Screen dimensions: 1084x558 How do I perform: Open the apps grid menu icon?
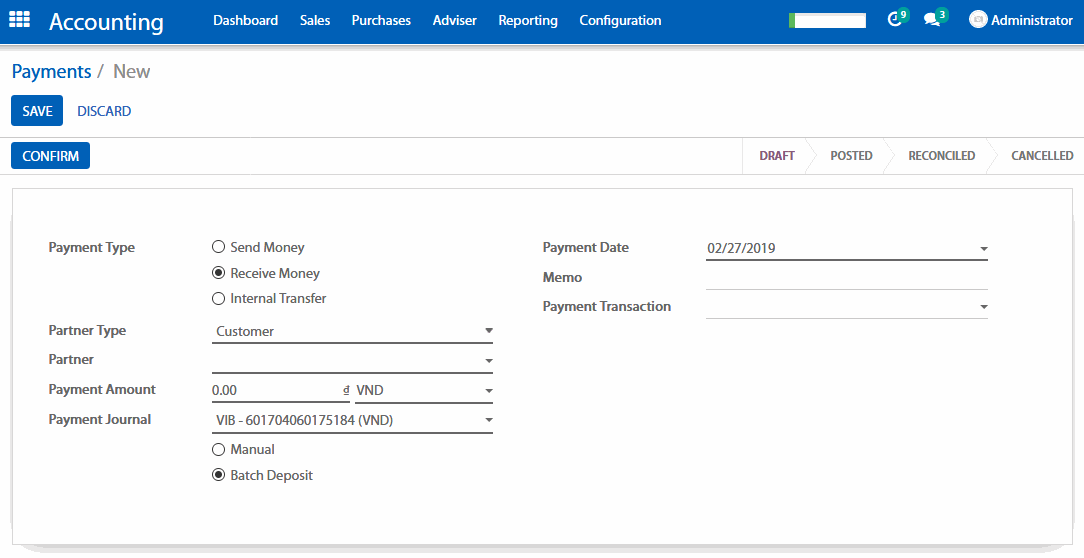coord(19,20)
